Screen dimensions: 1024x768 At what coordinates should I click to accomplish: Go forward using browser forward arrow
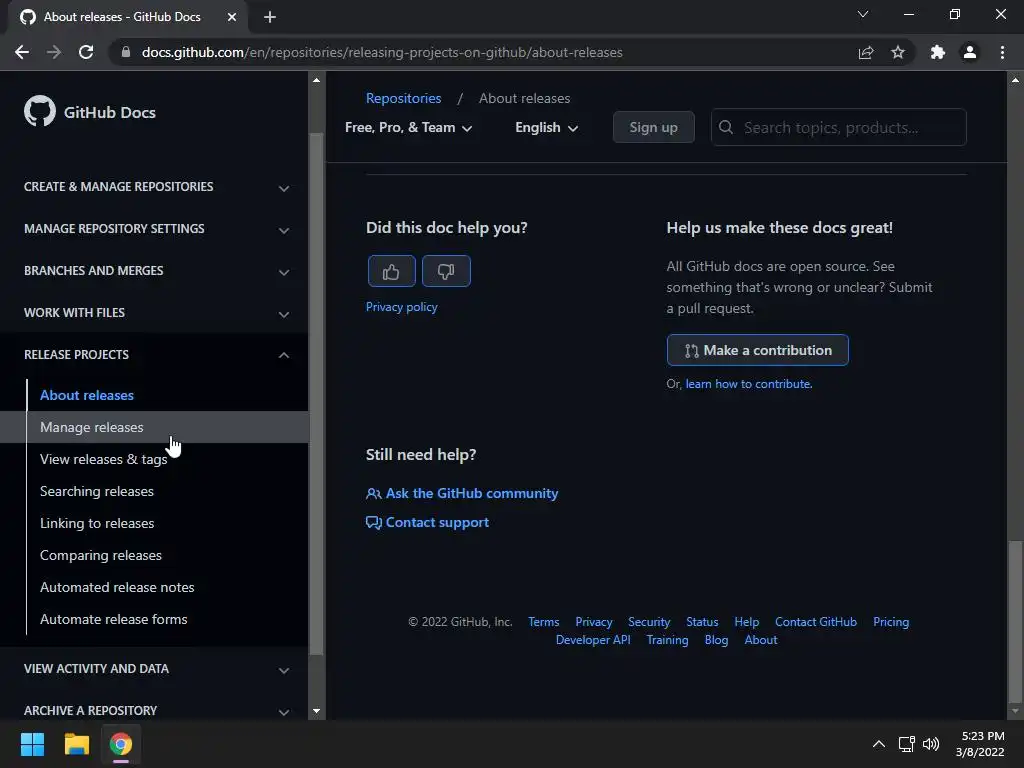[x=54, y=52]
